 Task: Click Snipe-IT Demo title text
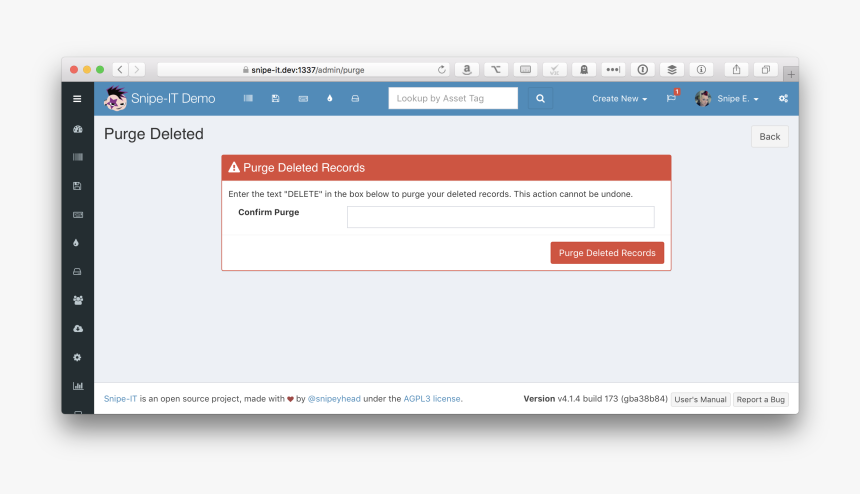(173, 99)
